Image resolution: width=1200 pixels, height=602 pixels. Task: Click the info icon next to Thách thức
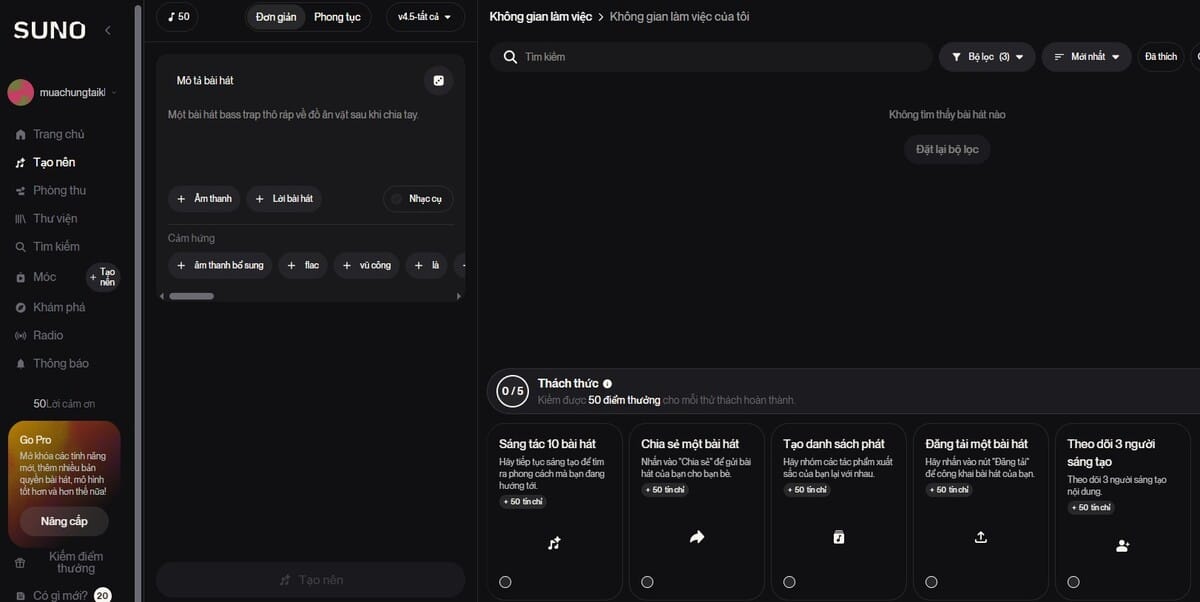pos(608,384)
